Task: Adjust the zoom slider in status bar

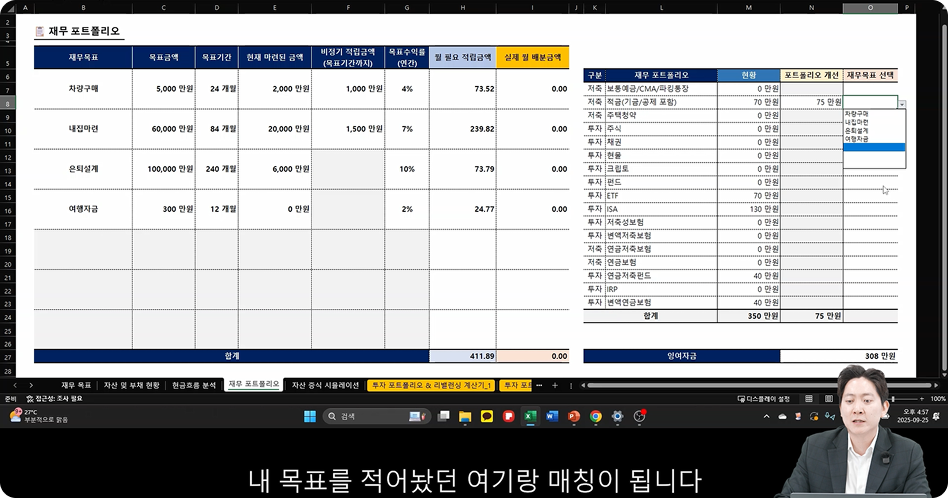Action: [892, 398]
